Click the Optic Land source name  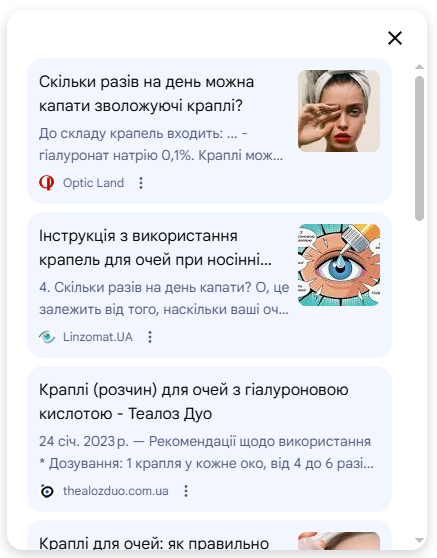(93, 183)
